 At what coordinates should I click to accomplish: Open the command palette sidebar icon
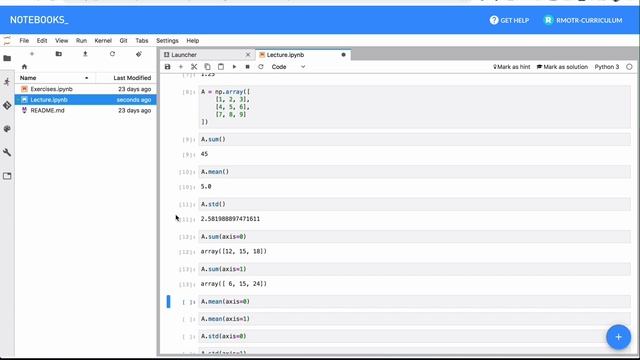(7, 129)
